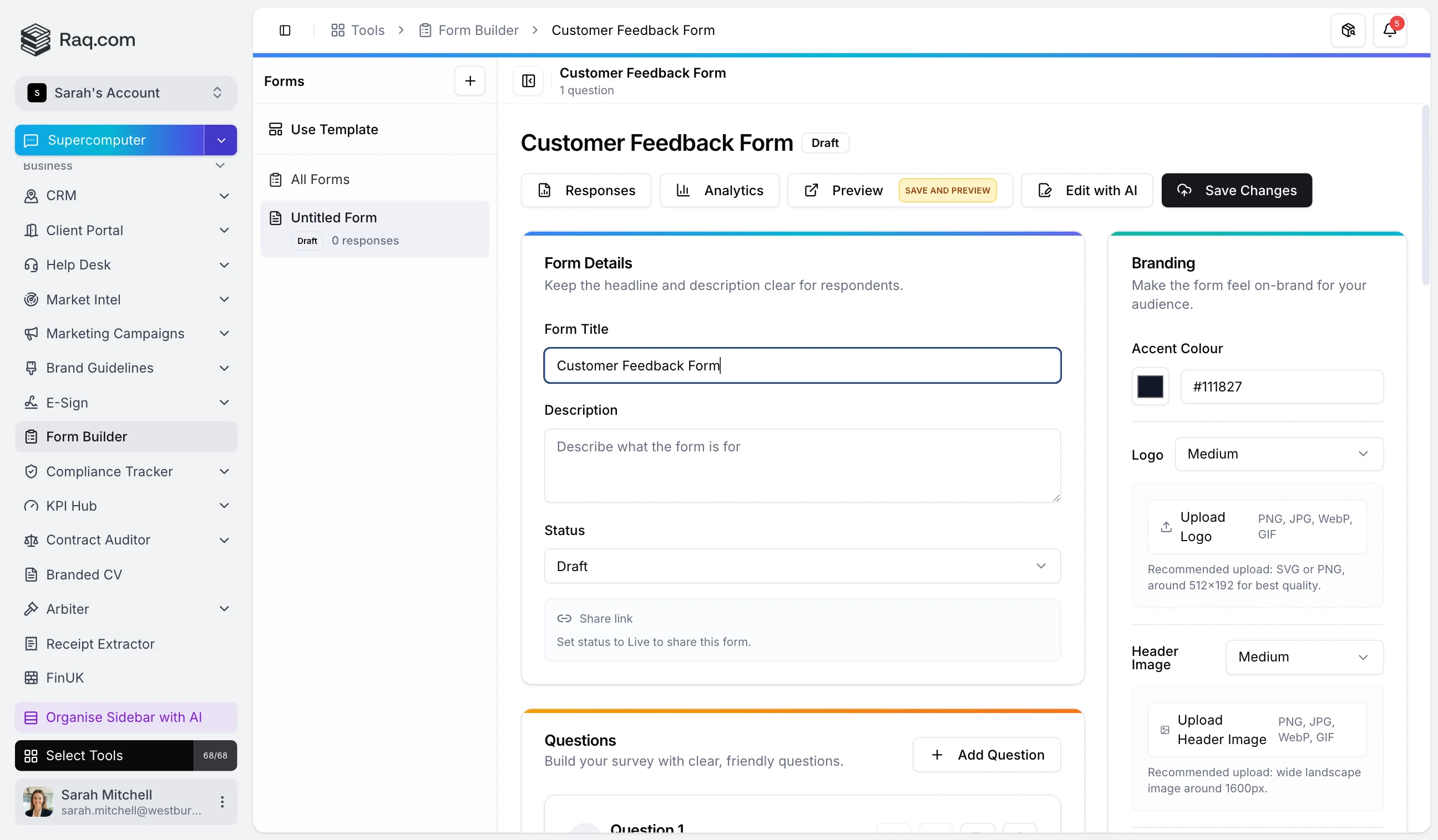
Task: Click the Add Question button
Action: pyautogui.click(x=986, y=755)
